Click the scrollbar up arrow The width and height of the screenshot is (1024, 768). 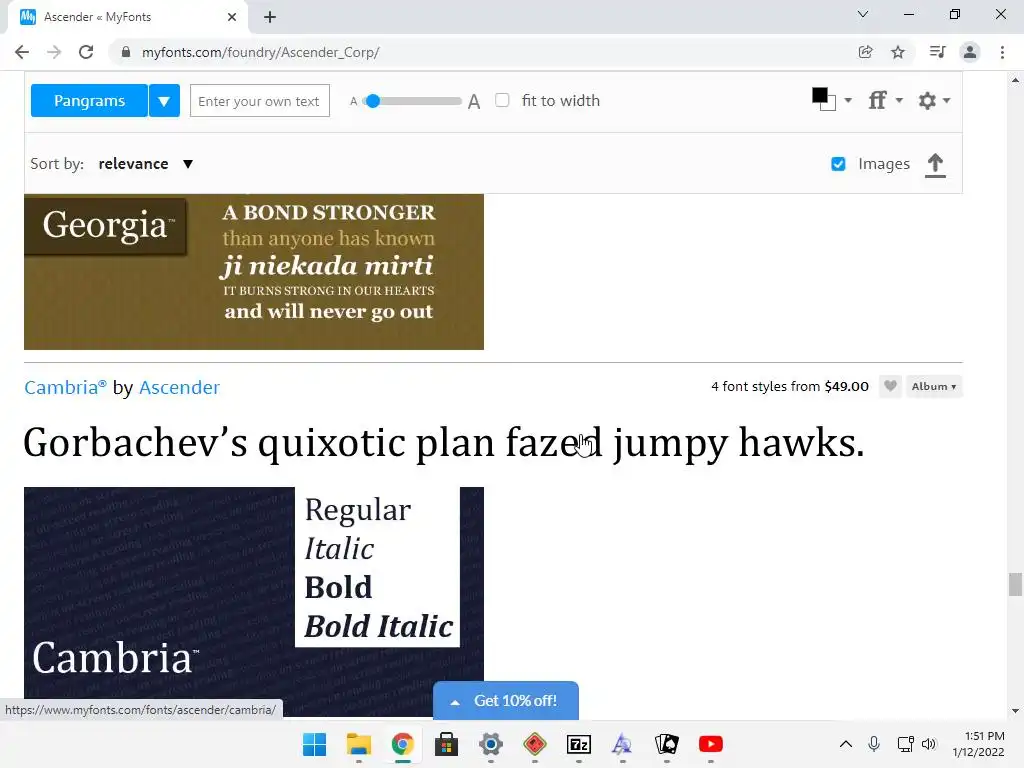pyautogui.click(x=1015, y=80)
